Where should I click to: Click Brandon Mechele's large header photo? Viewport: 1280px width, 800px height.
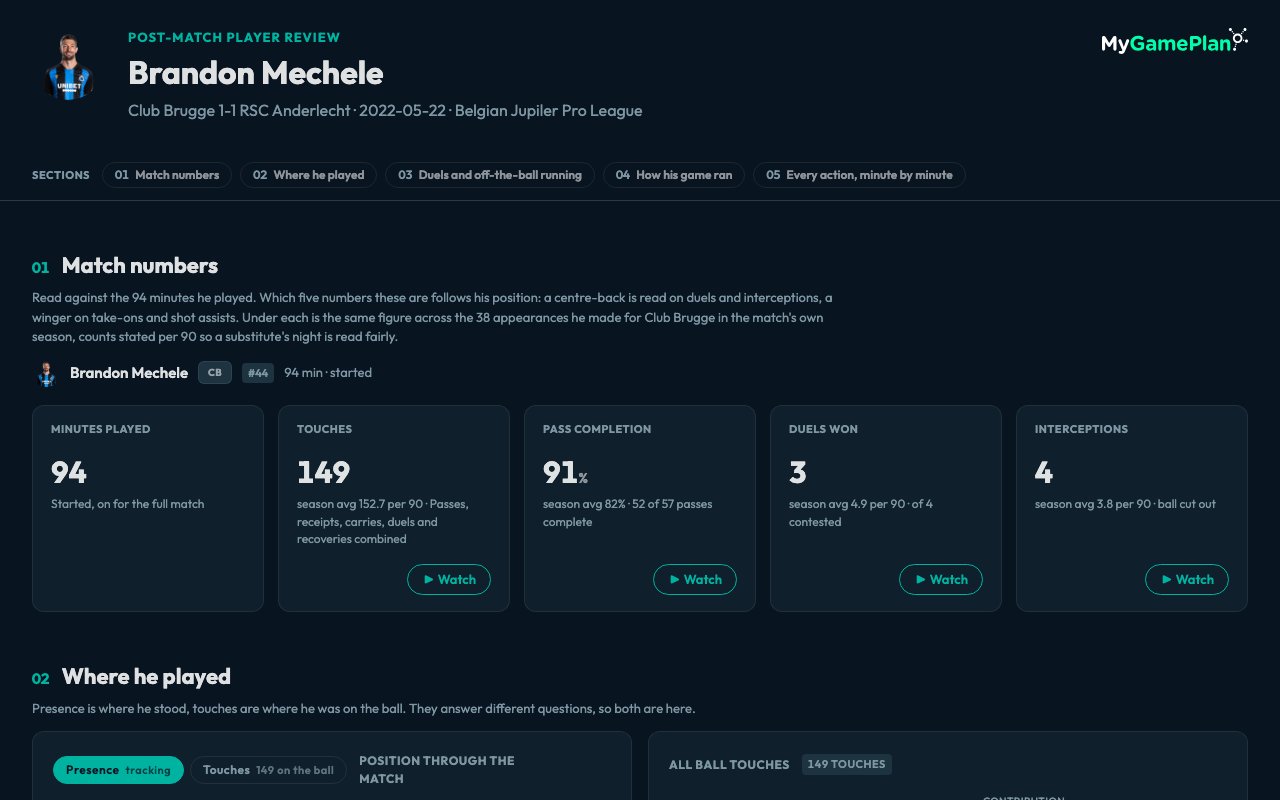pyautogui.click(x=68, y=68)
